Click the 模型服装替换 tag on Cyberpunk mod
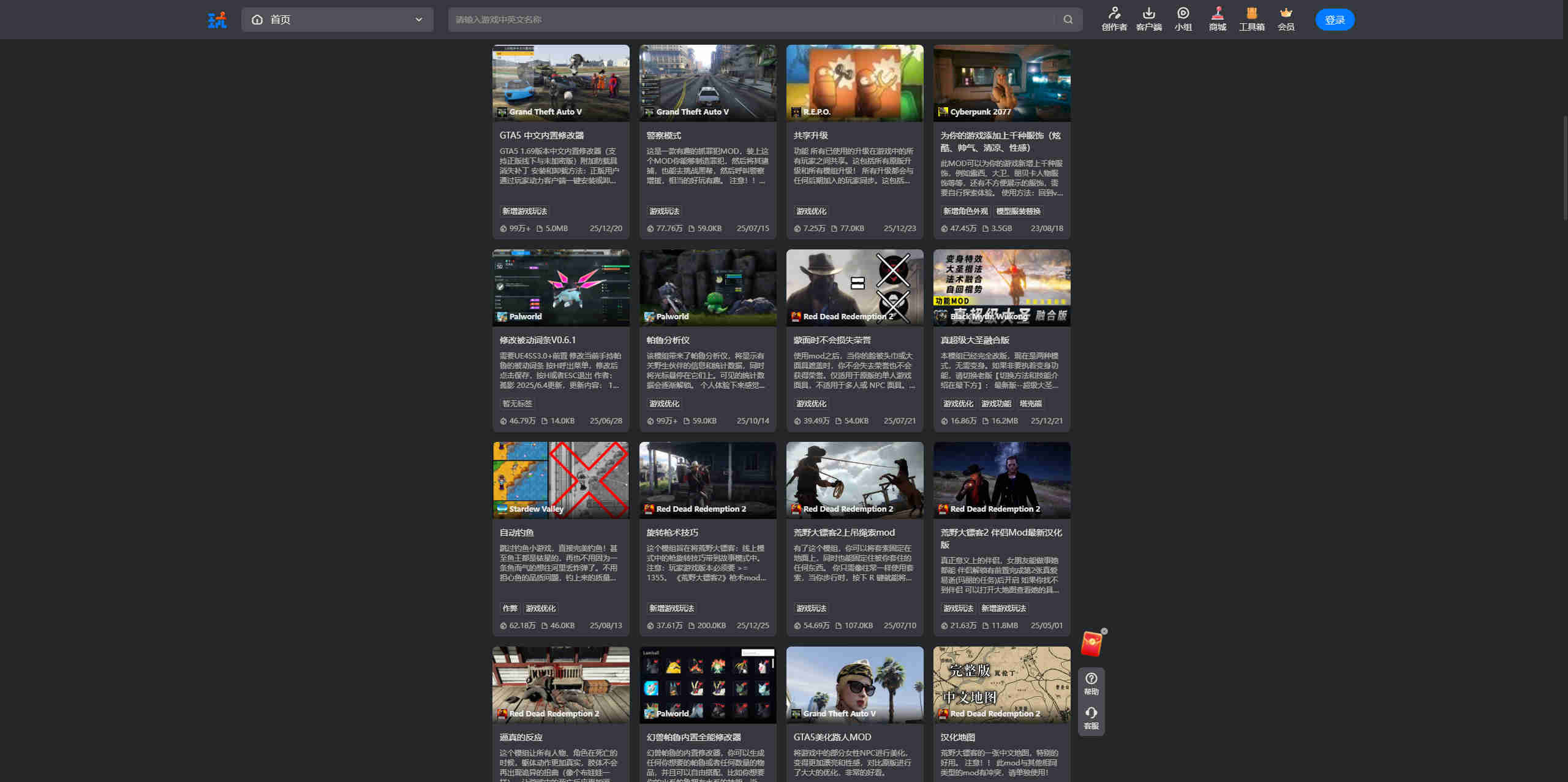 (x=1018, y=211)
